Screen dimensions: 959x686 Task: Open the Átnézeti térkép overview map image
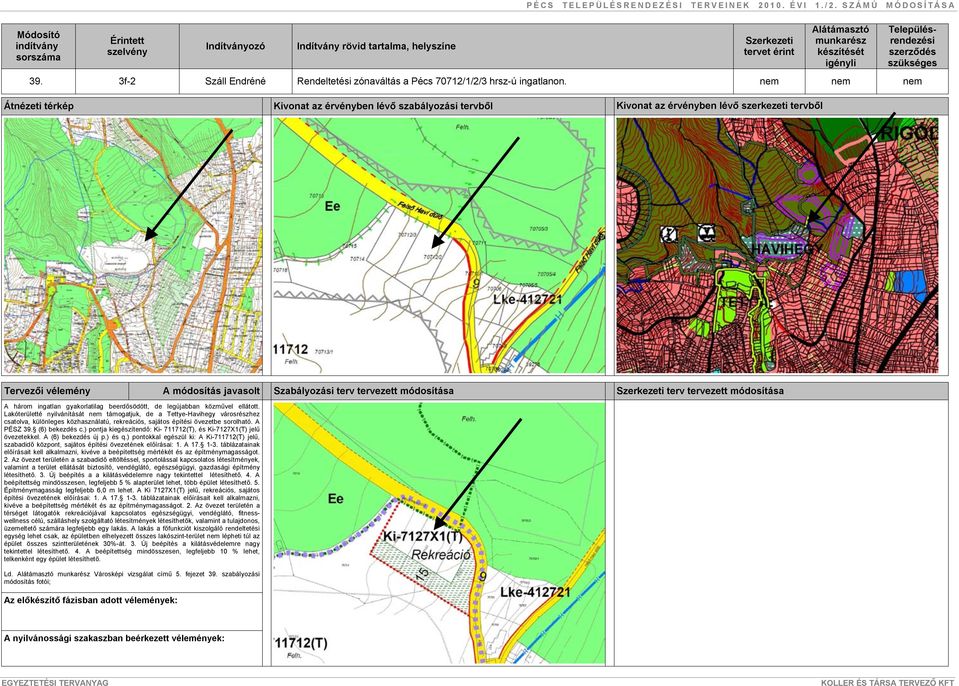133,245
